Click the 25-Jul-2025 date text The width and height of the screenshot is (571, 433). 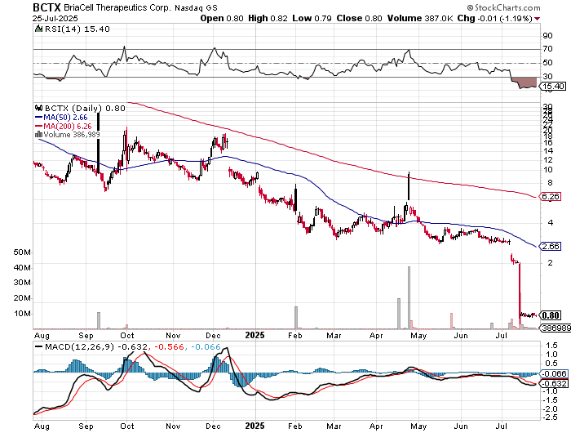55,18
